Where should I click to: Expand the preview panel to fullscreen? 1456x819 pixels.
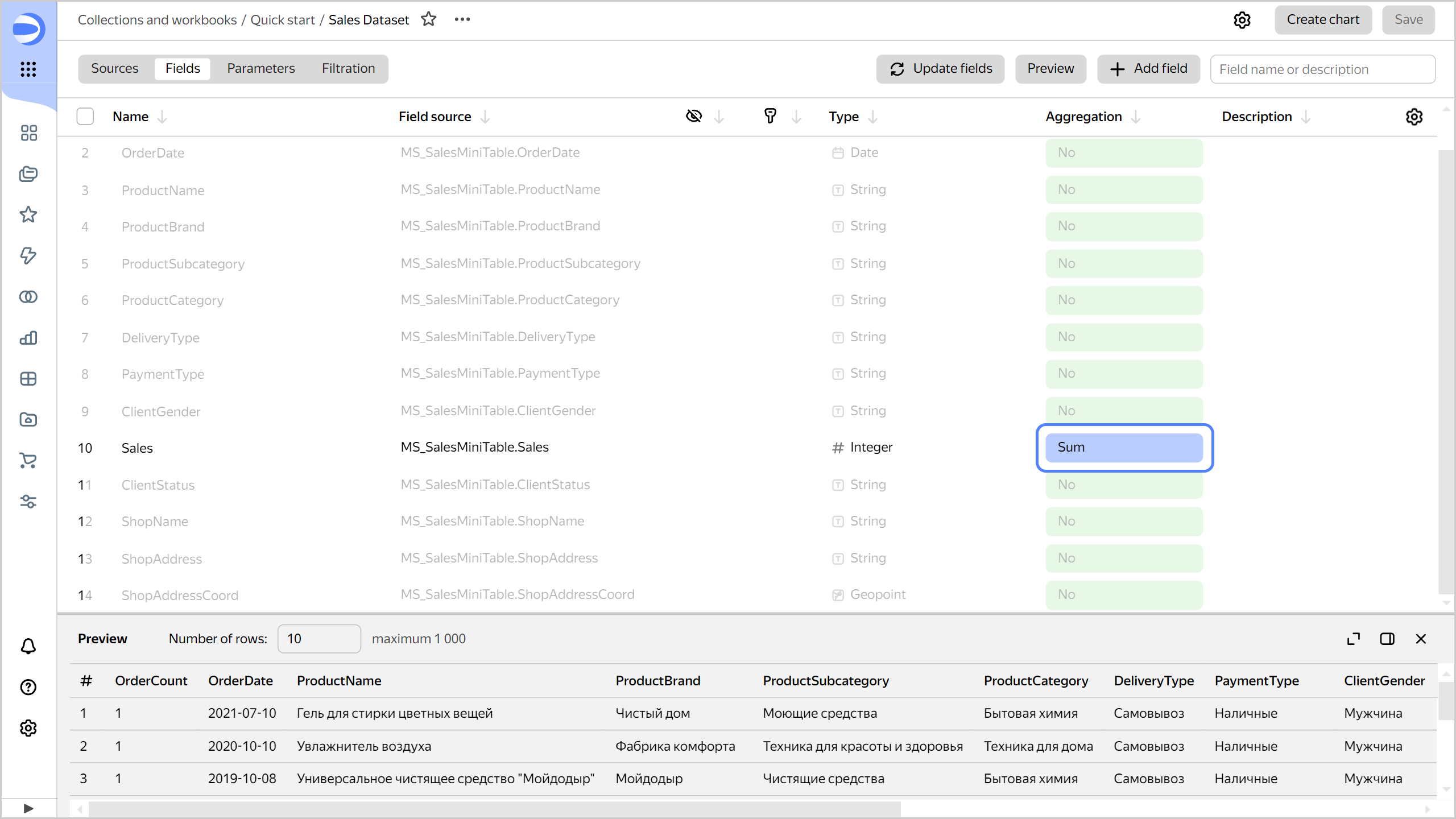[x=1353, y=639]
